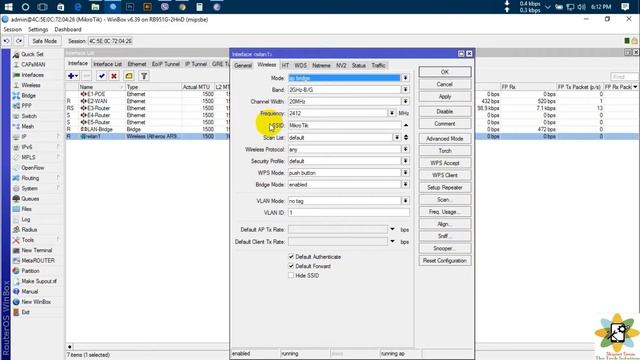Open the Bridge Mode dropdown
Screen dimensions: 640x360
coord(405,184)
